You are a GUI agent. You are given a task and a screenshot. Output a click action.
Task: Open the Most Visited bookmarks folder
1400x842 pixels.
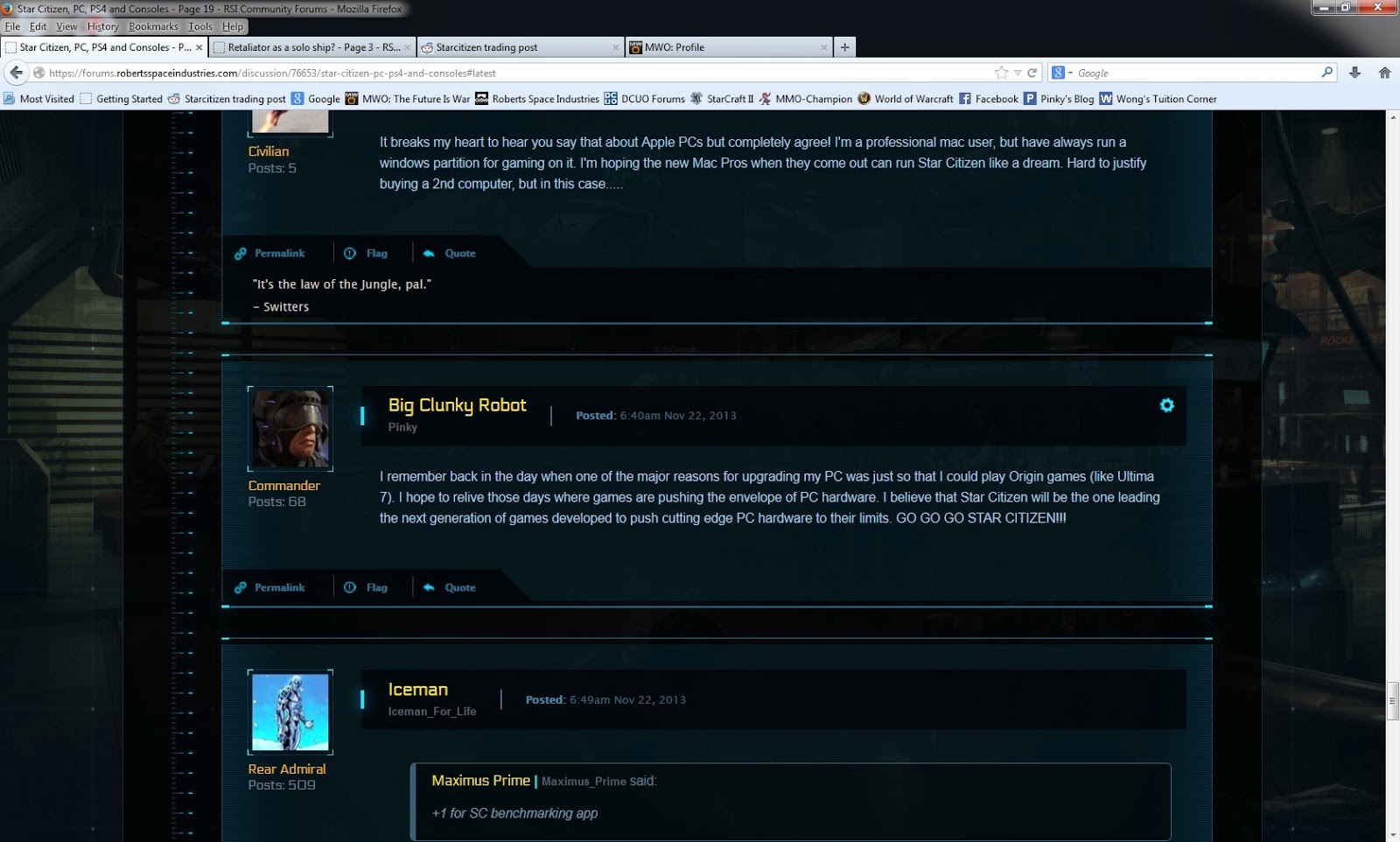point(39,99)
